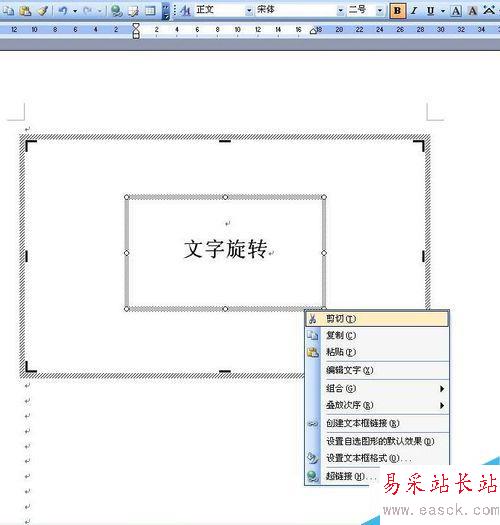Click the font name box showing 宋体
This screenshot has height=525, width=500.
point(296,10)
